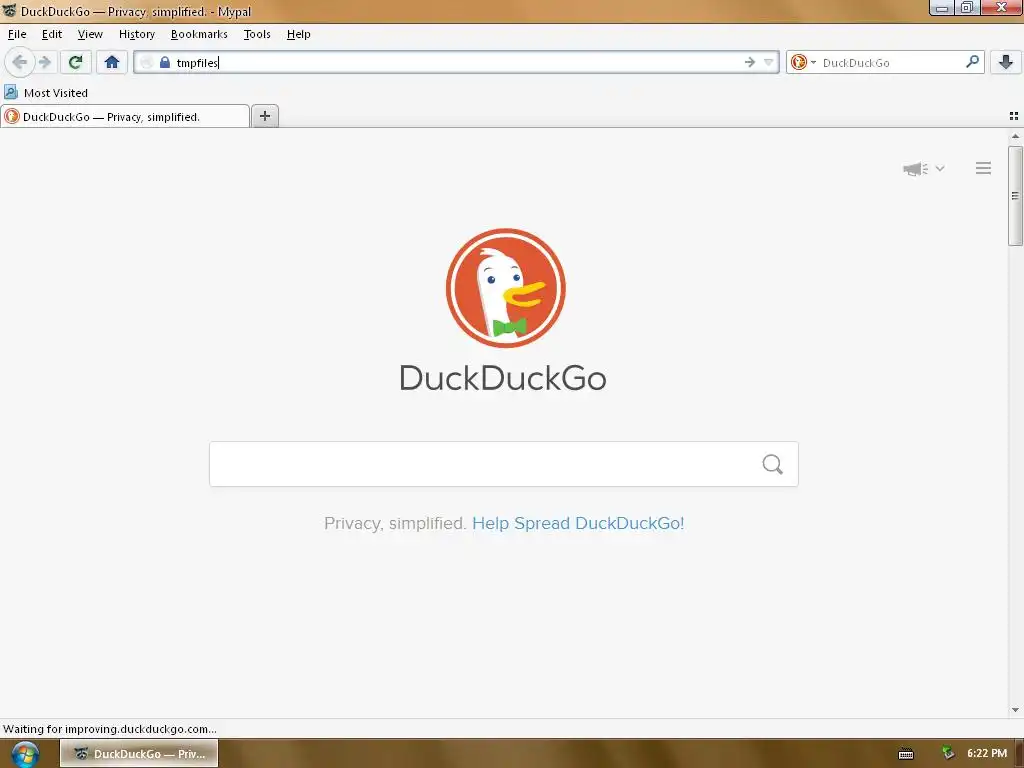This screenshot has width=1024, height=768.
Task: Open the browser home page
Action: pos(112,63)
